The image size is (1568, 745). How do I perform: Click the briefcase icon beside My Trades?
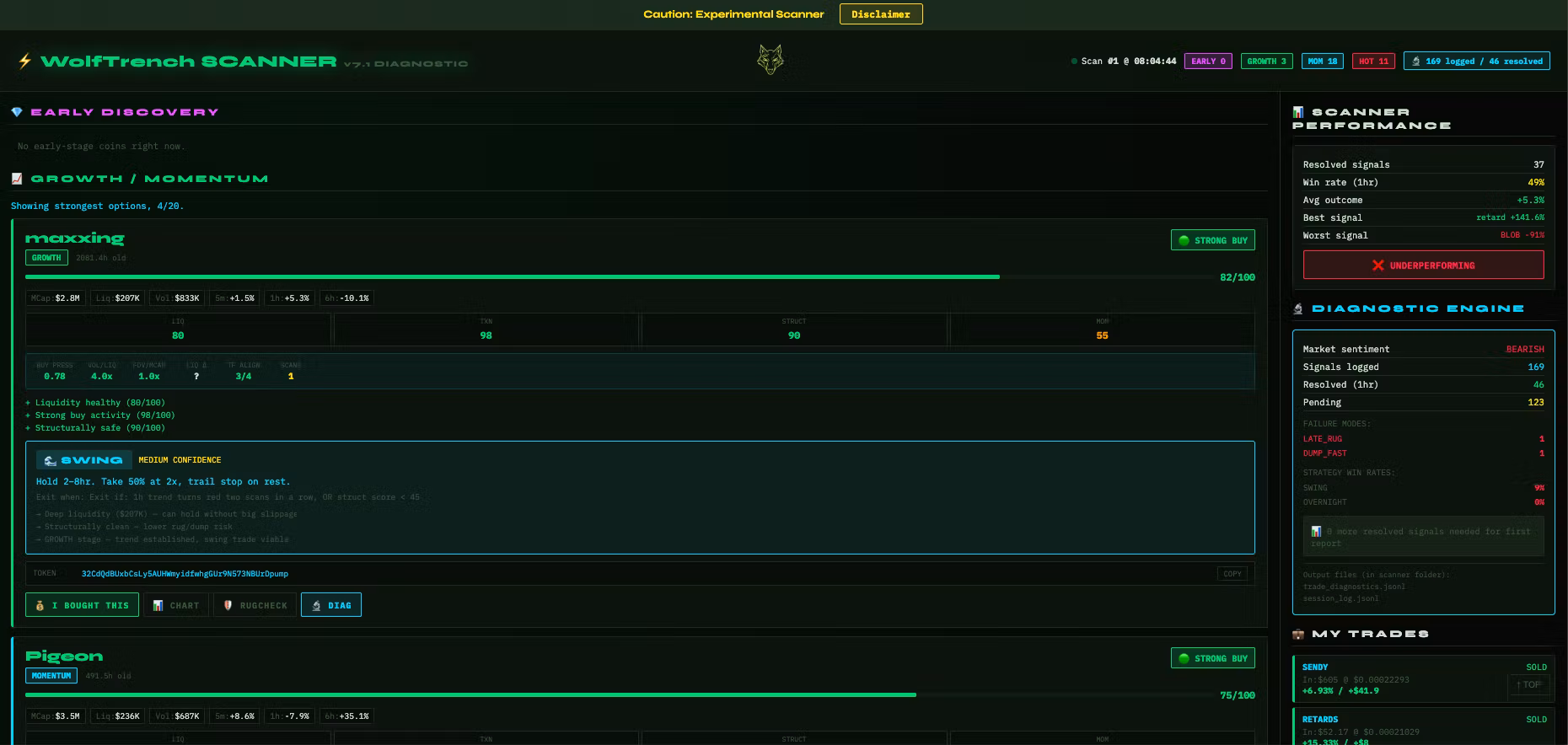point(1298,635)
